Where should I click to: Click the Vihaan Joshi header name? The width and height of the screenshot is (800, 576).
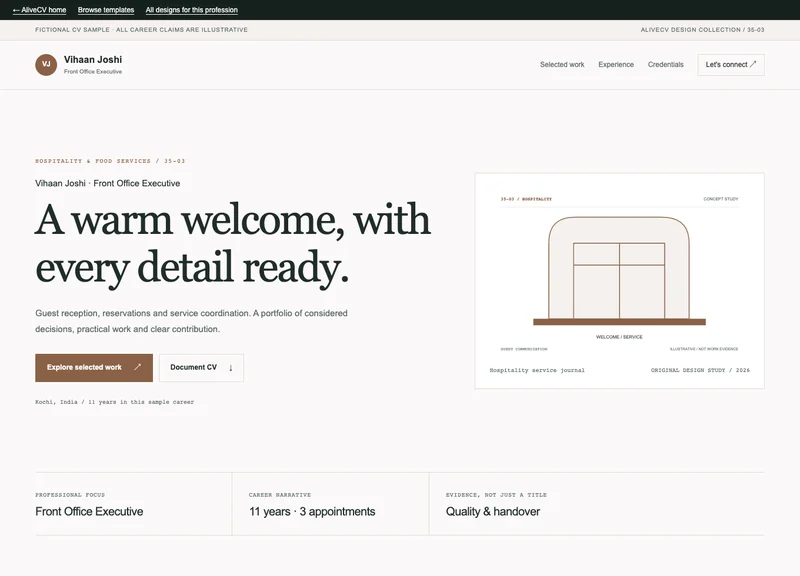point(93,60)
